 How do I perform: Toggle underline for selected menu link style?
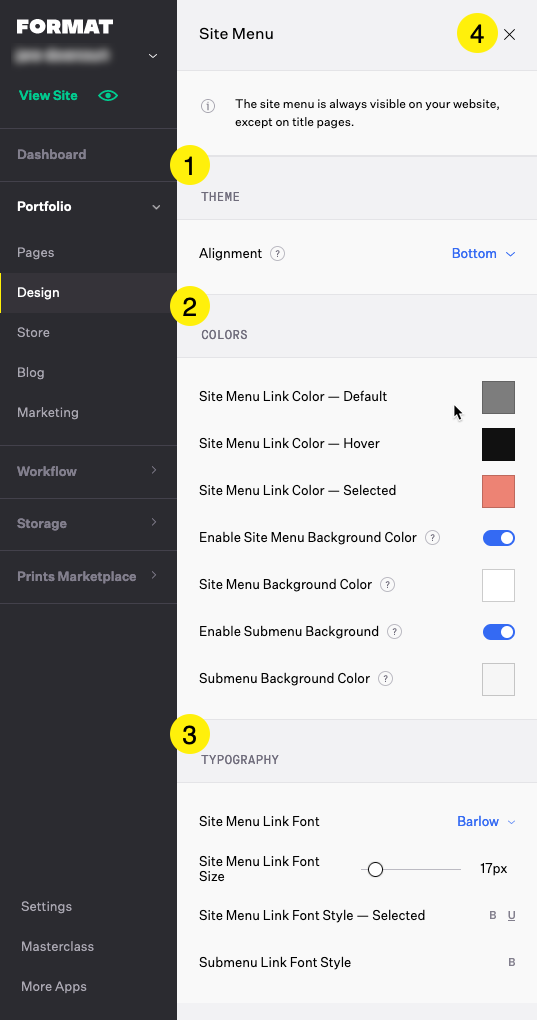[512, 916]
